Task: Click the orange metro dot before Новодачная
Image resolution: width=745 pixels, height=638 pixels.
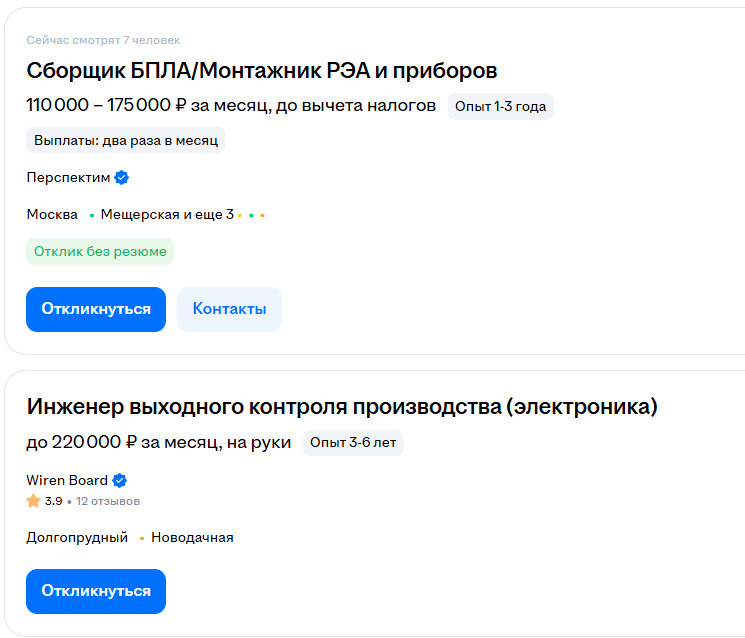Action: tap(142, 538)
